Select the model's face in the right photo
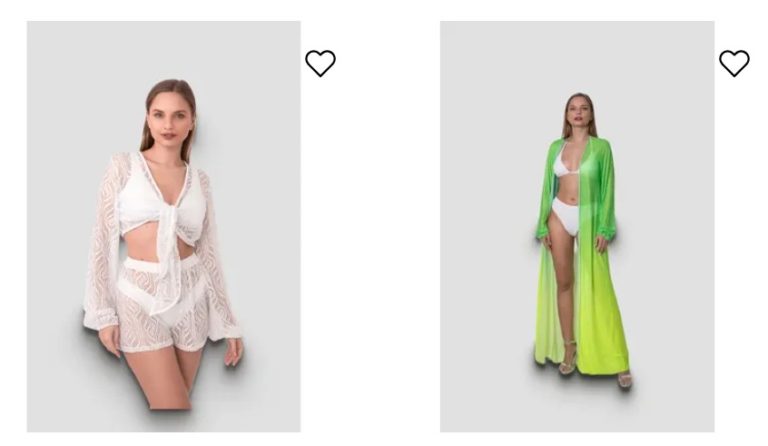 pos(579,114)
